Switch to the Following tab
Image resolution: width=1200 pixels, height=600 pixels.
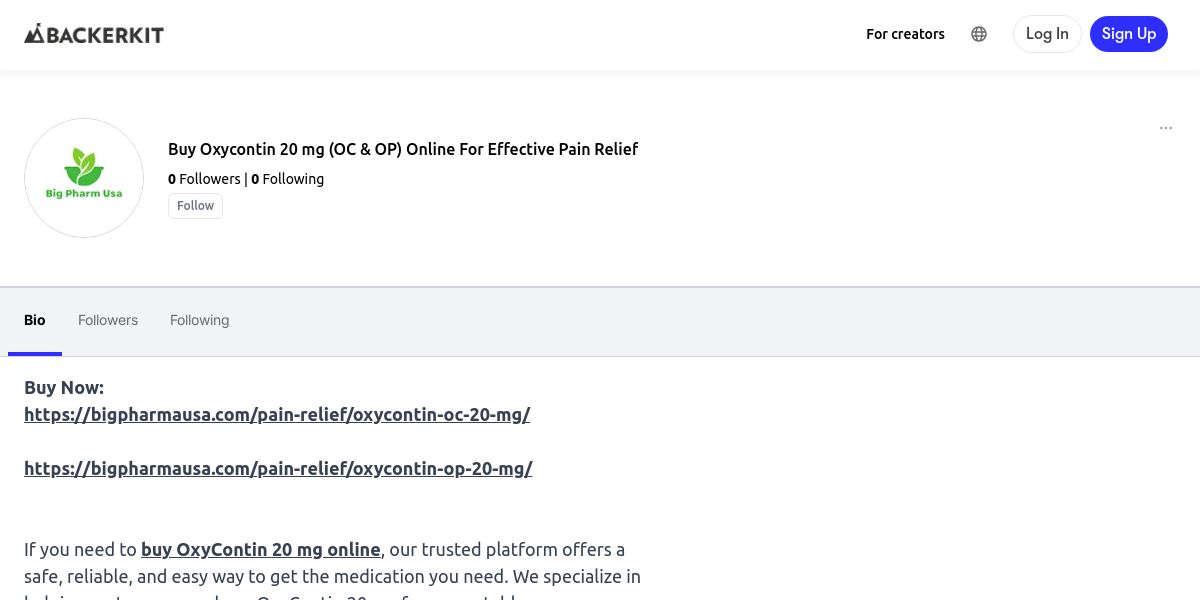pyautogui.click(x=199, y=320)
